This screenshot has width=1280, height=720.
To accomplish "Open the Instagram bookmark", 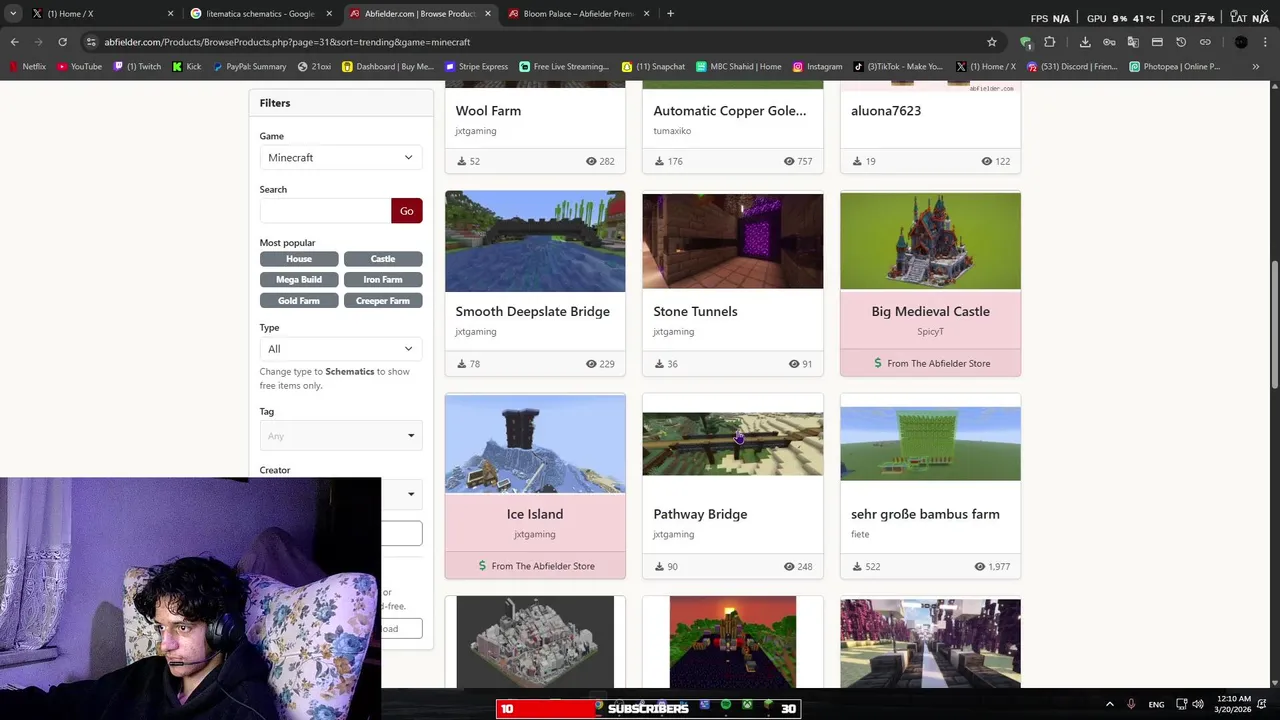I will click(x=817, y=66).
